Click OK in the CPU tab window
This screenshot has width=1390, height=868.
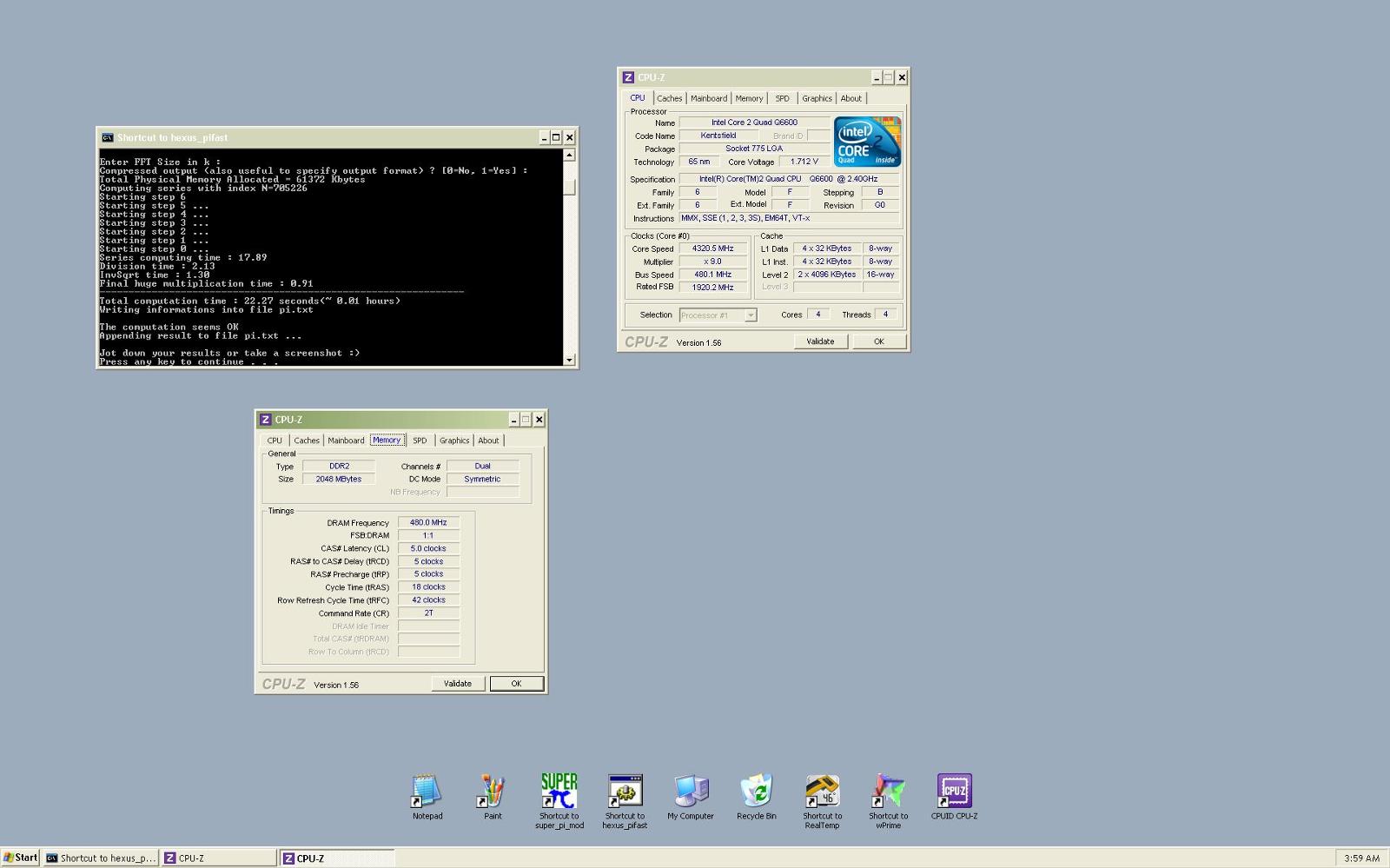pos(878,341)
